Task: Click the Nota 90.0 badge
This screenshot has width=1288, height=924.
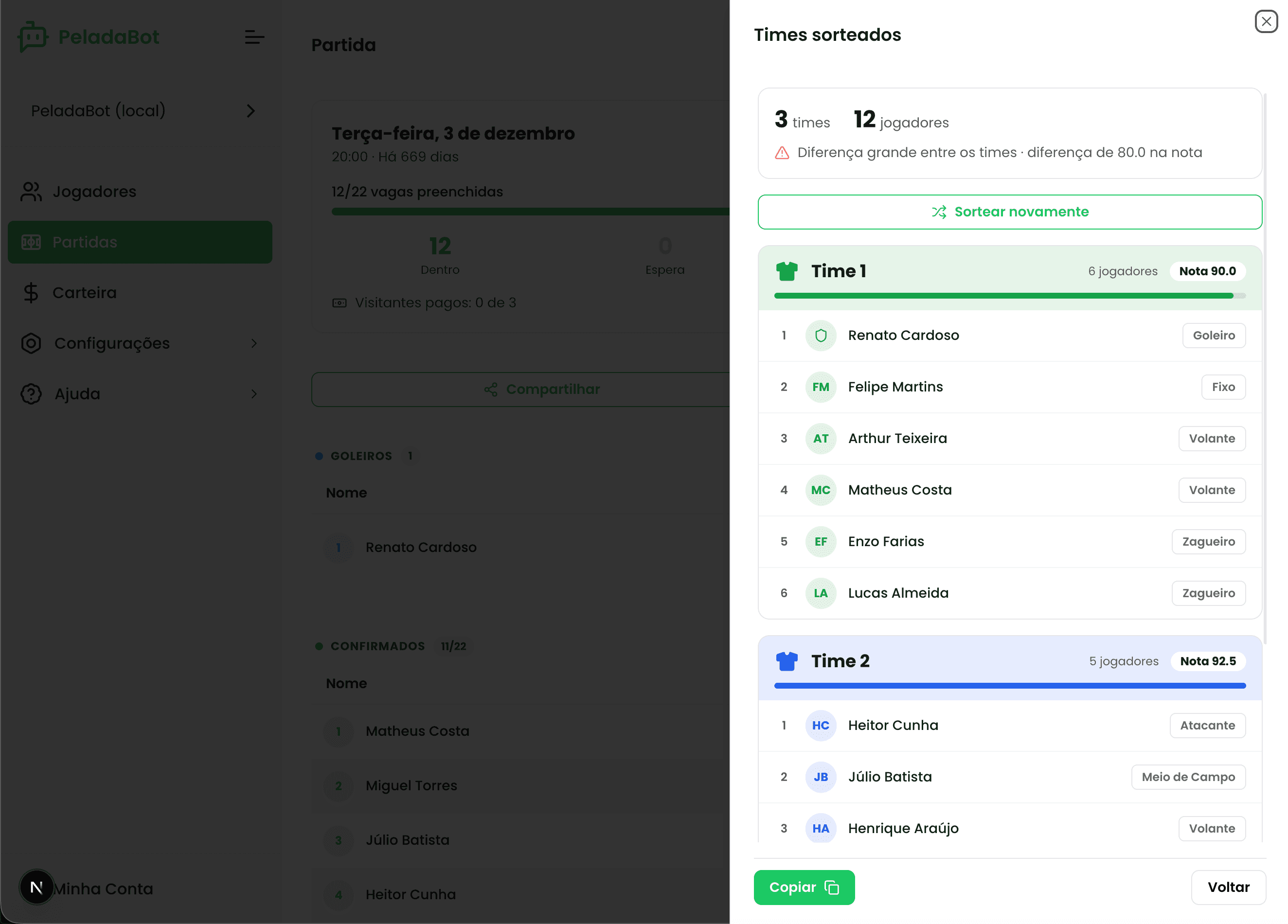Action: click(1207, 271)
